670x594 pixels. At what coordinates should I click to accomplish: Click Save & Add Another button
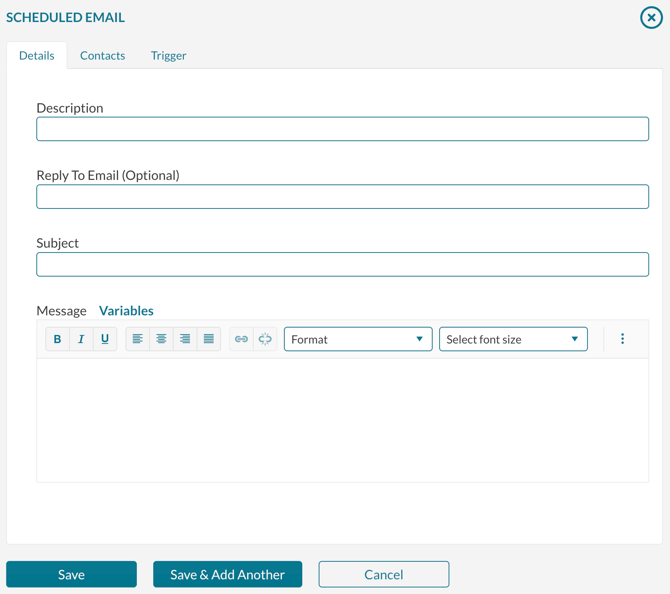[x=227, y=574]
